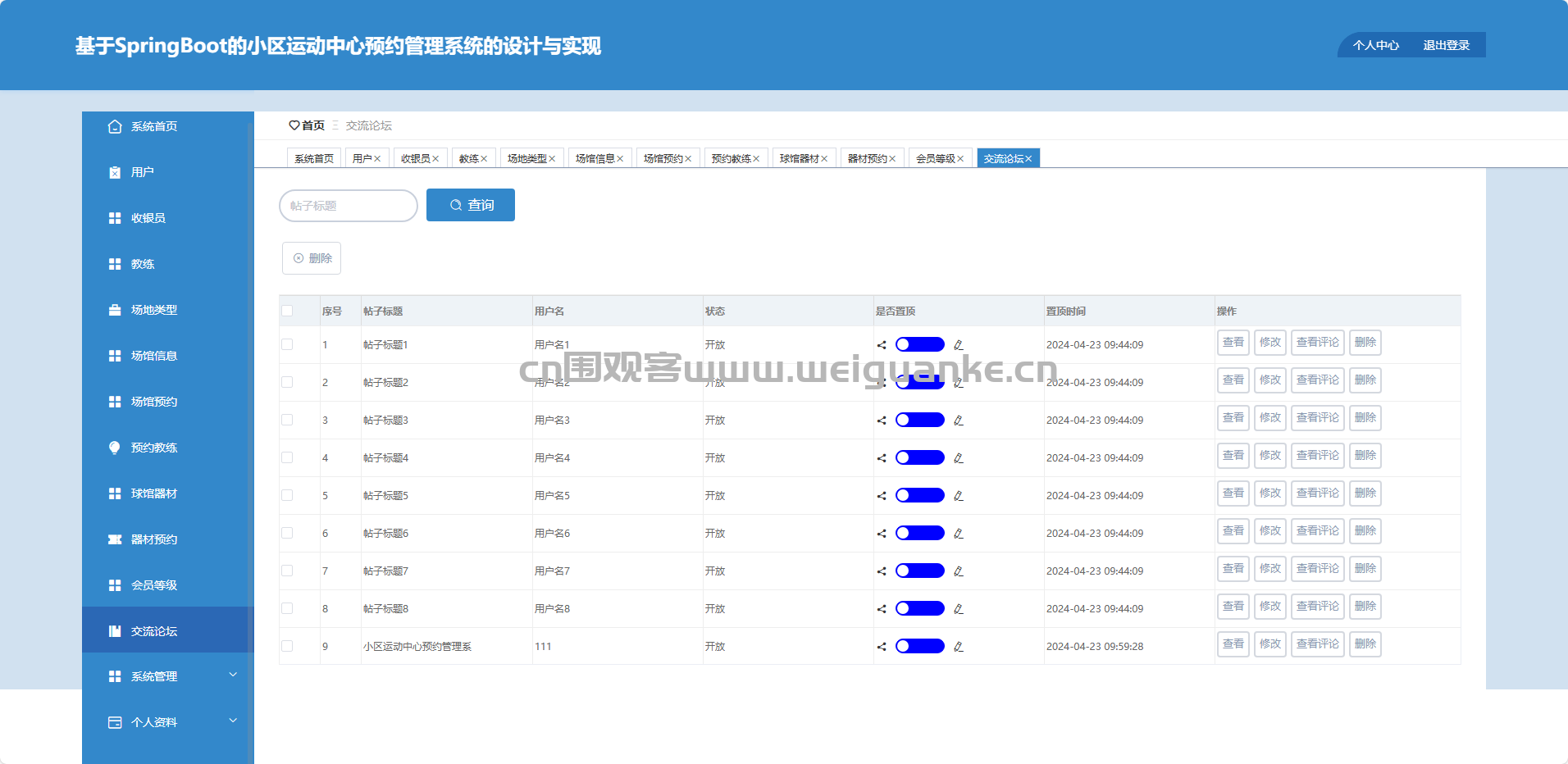Click edit pencil icon in row 帖子标题4

coord(959,458)
